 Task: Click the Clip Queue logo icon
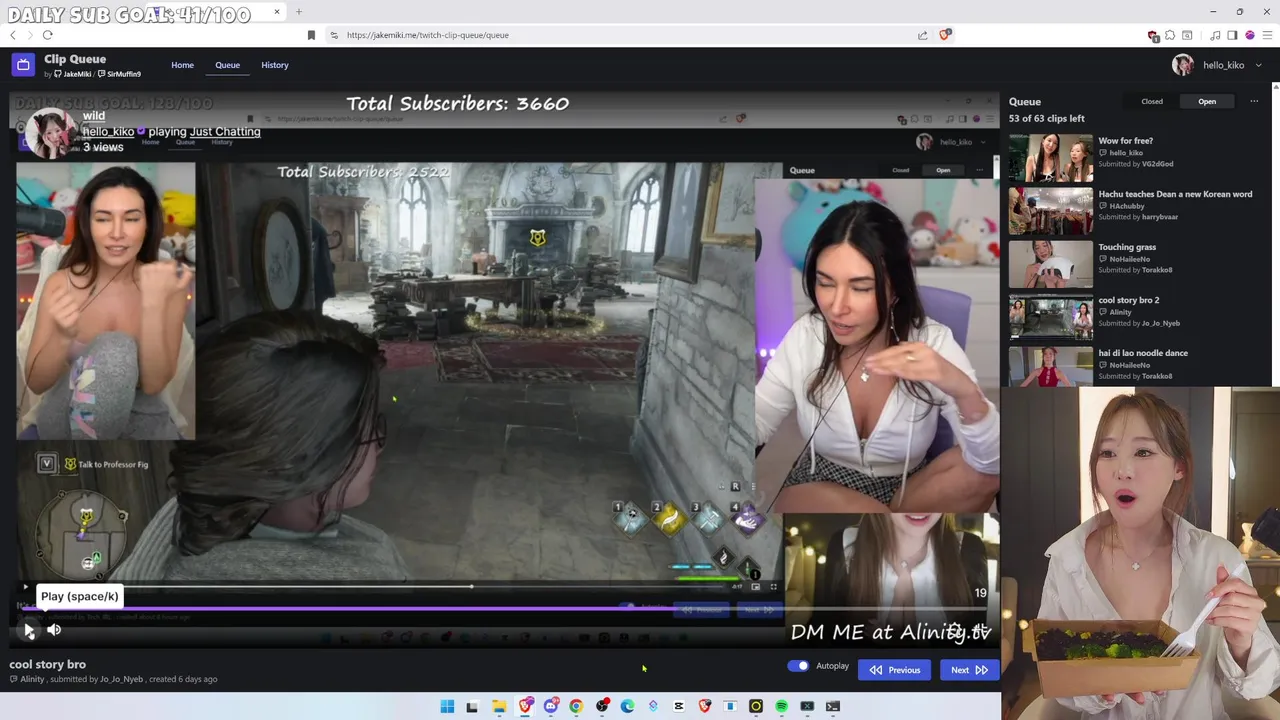click(x=23, y=65)
